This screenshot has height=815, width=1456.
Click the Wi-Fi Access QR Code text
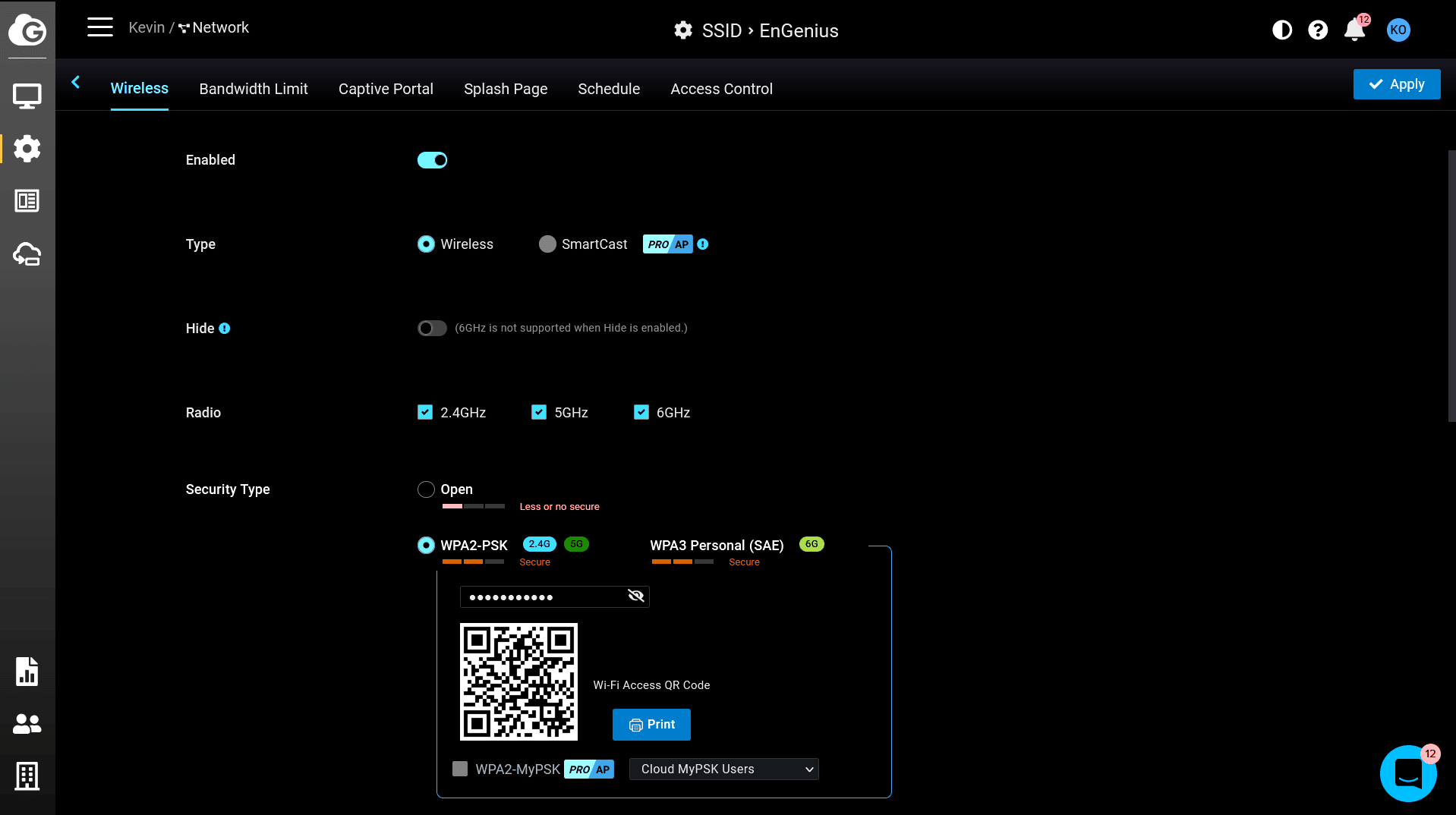coord(651,685)
